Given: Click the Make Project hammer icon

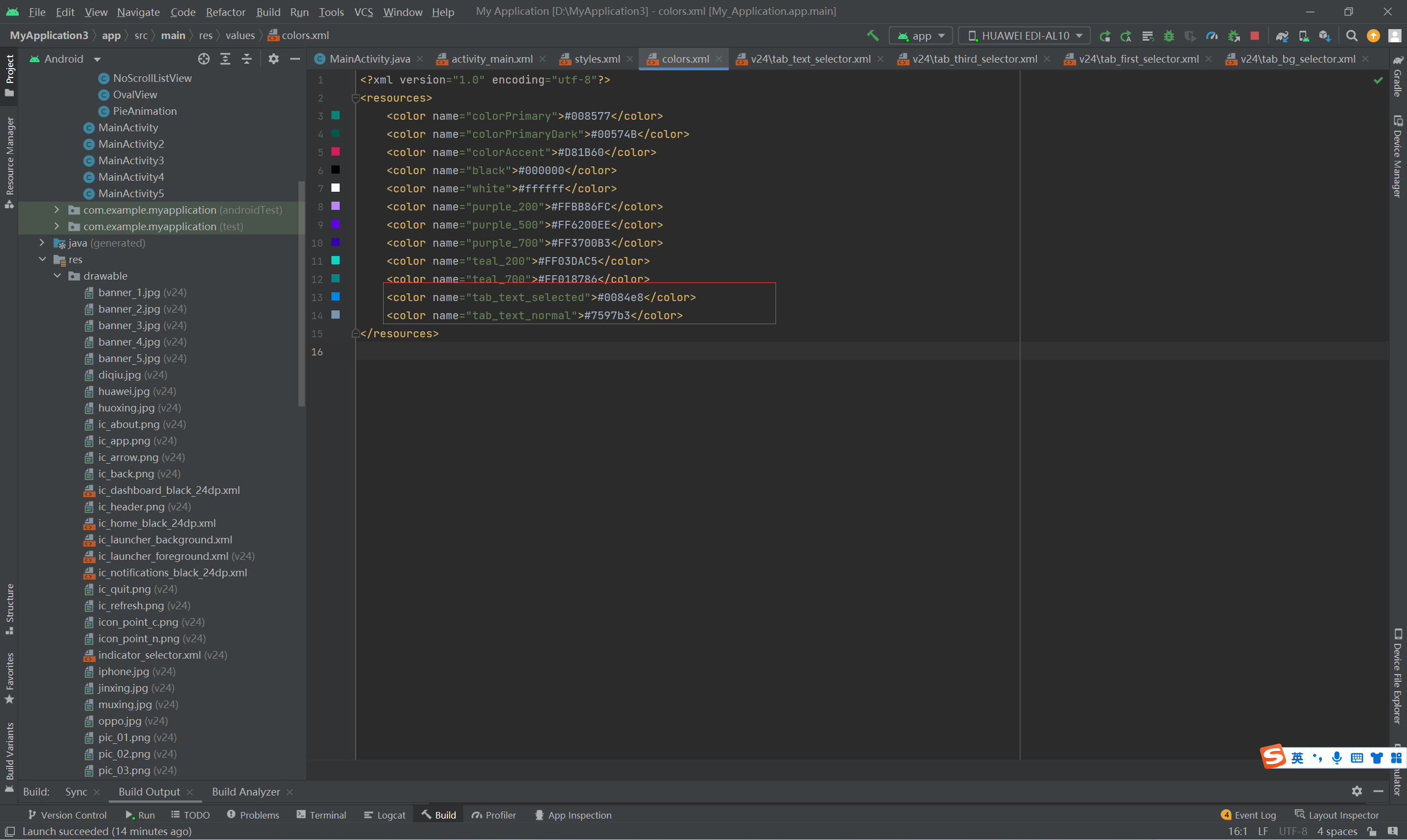Looking at the screenshot, I should (873, 36).
